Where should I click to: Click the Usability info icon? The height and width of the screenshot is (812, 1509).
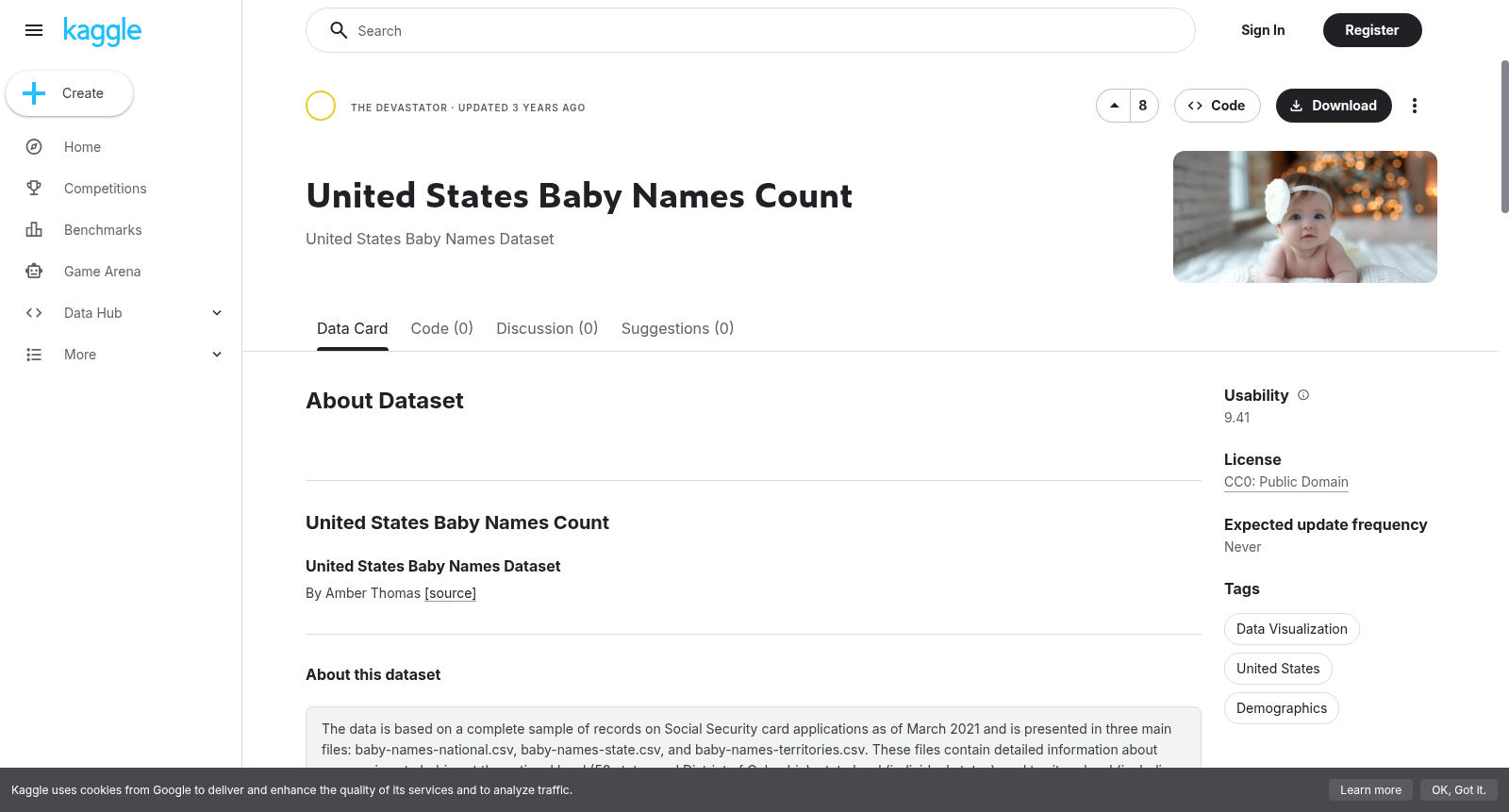[x=1303, y=395]
